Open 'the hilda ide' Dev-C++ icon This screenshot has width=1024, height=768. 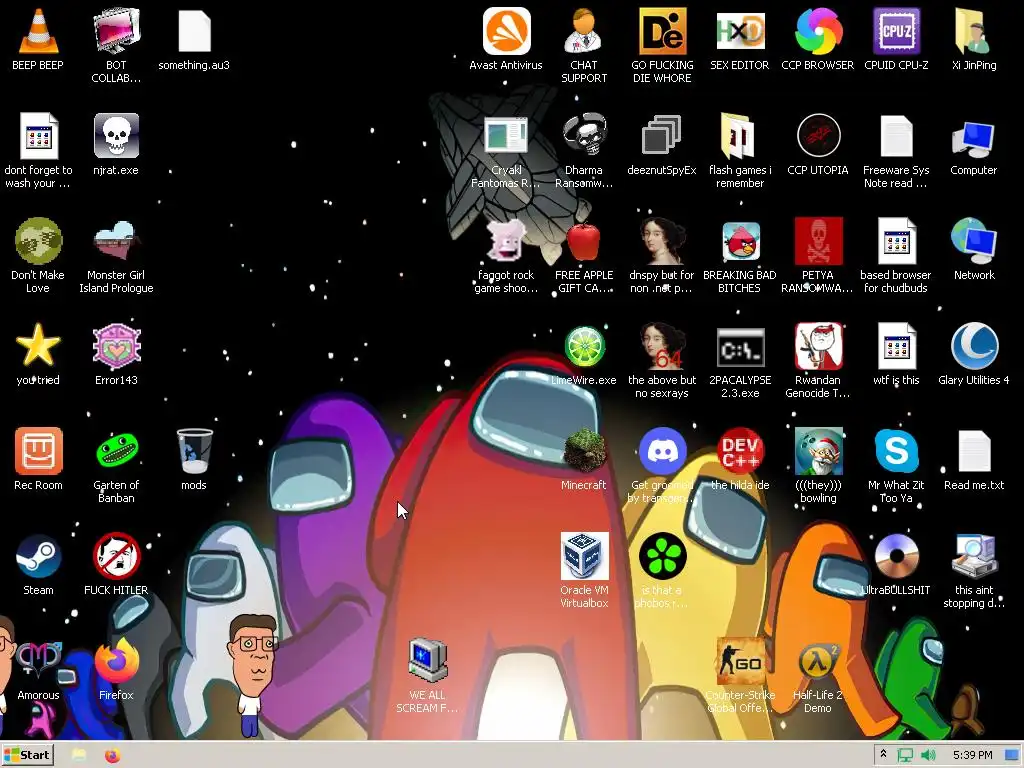(x=740, y=451)
